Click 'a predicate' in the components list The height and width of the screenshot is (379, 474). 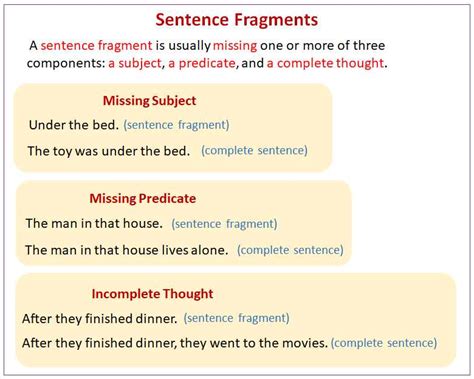[x=202, y=63]
